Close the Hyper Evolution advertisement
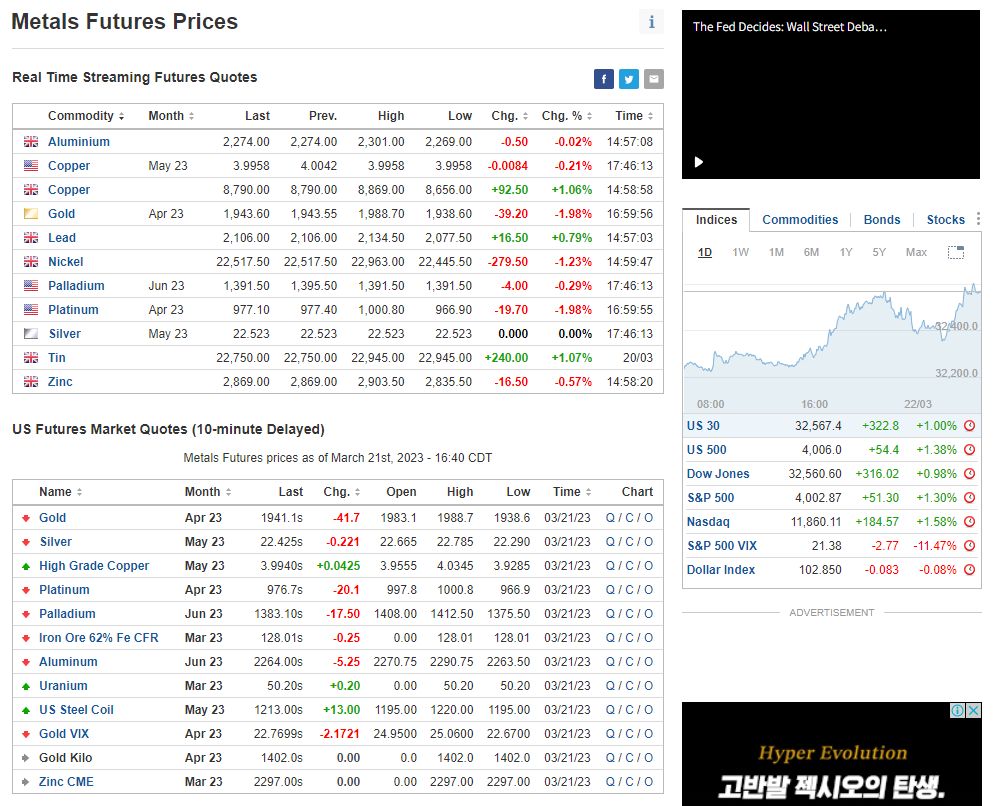998x806 pixels. coord(973,711)
